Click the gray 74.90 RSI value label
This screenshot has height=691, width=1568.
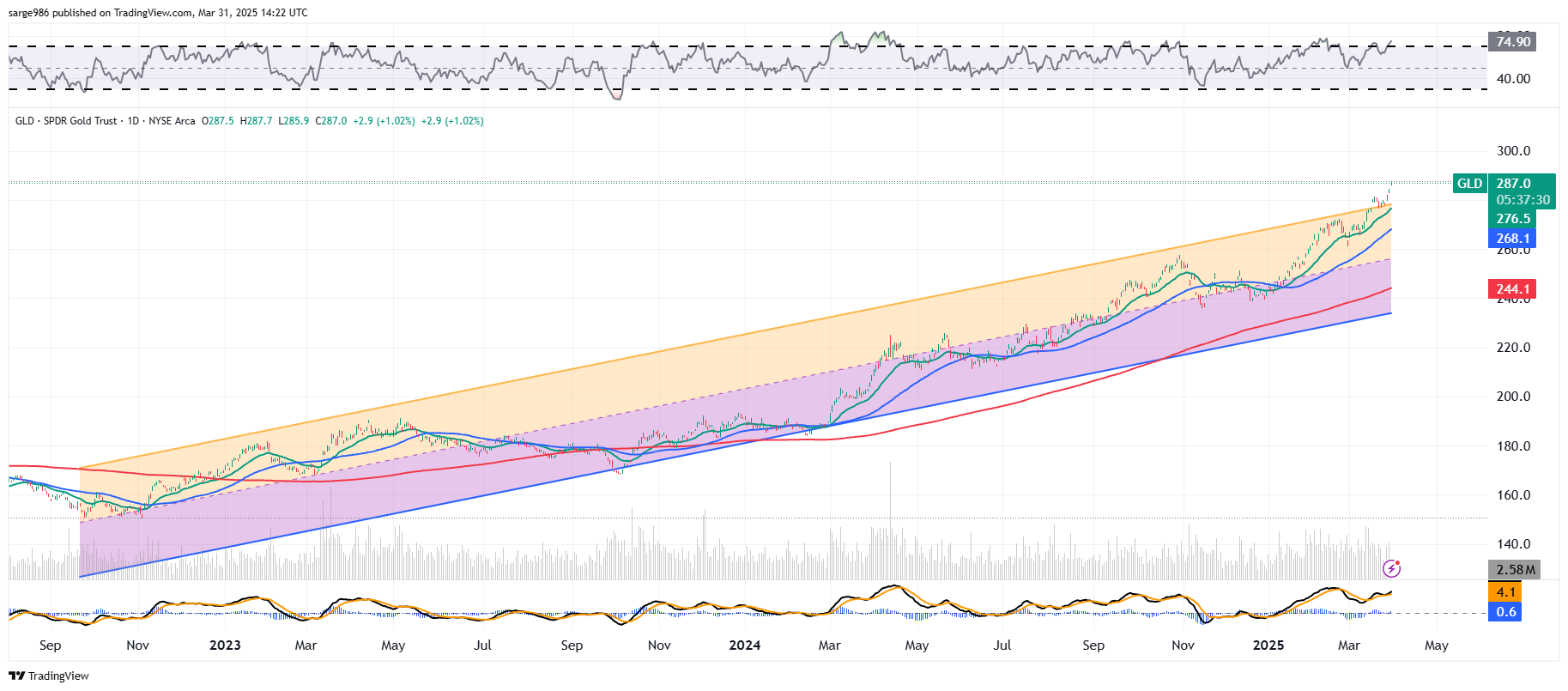click(x=1512, y=42)
